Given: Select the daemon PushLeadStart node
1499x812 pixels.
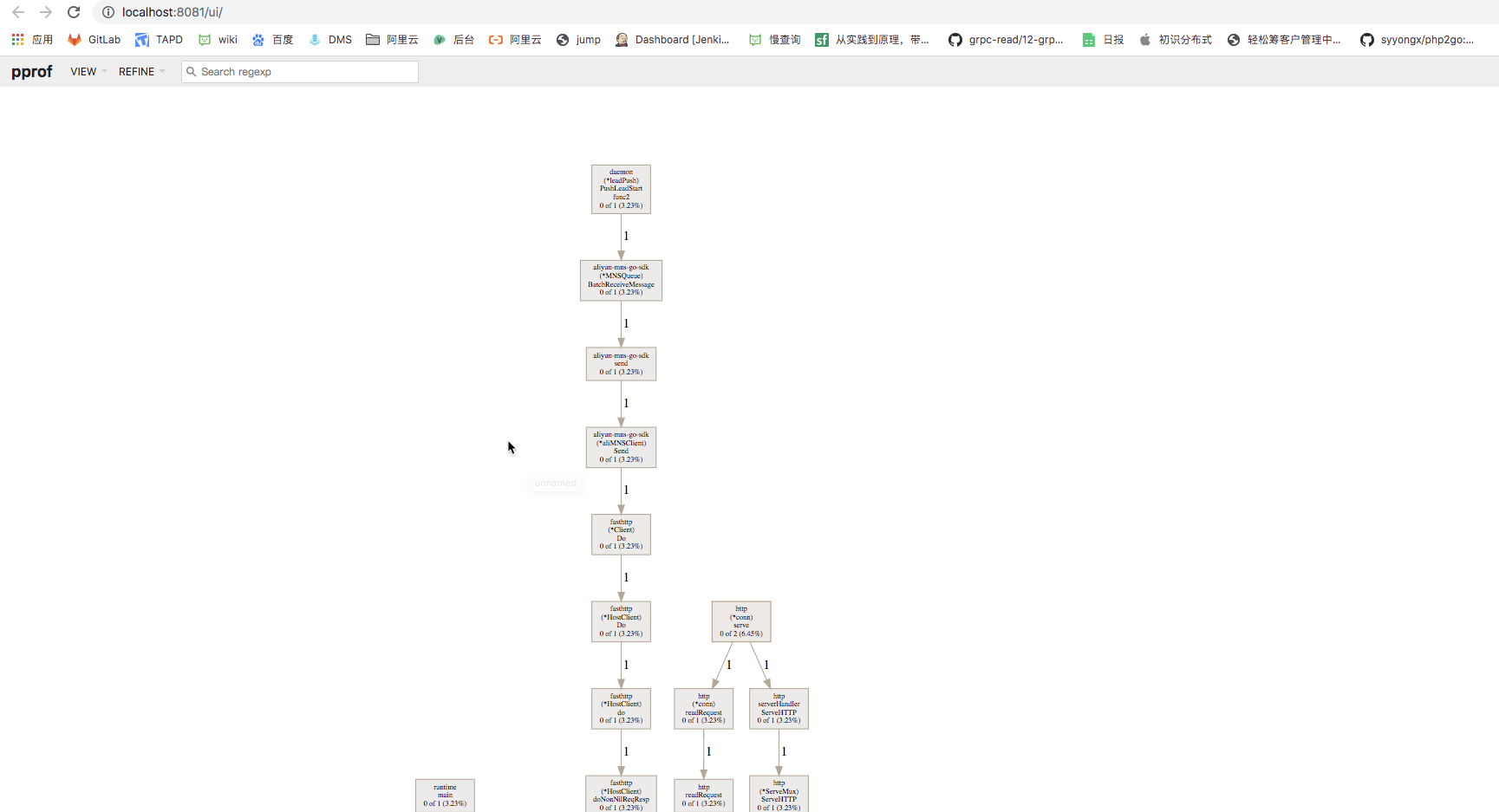Looking at the screenshot, I should [x=621, y=189].
